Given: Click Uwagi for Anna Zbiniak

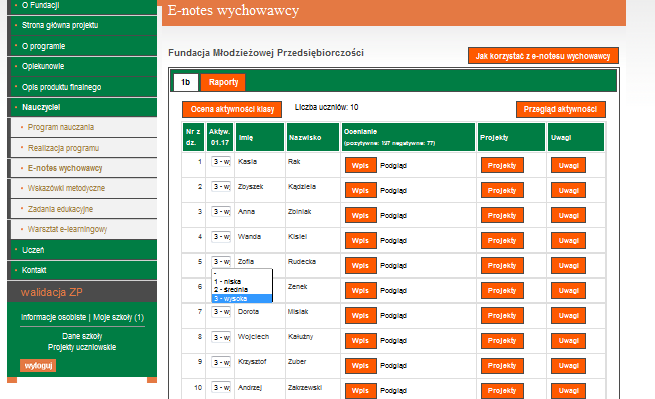Looking at the screenshot, I should click(569, 216).
